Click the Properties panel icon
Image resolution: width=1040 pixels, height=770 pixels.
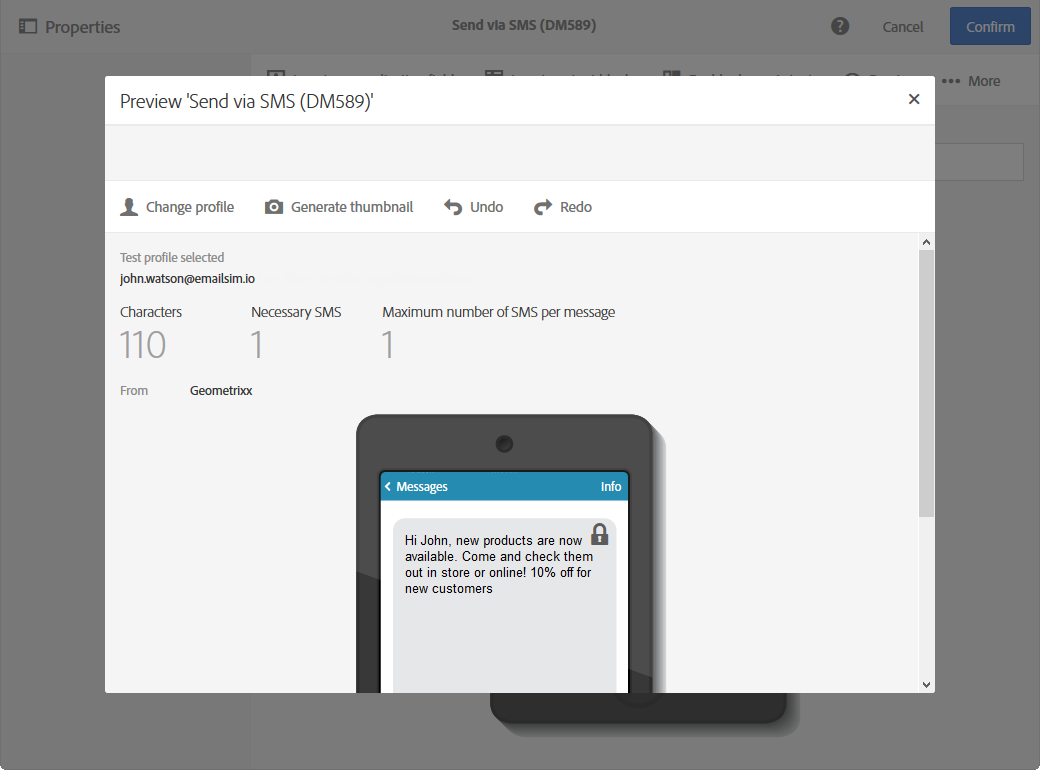click(x=28, y=27)
